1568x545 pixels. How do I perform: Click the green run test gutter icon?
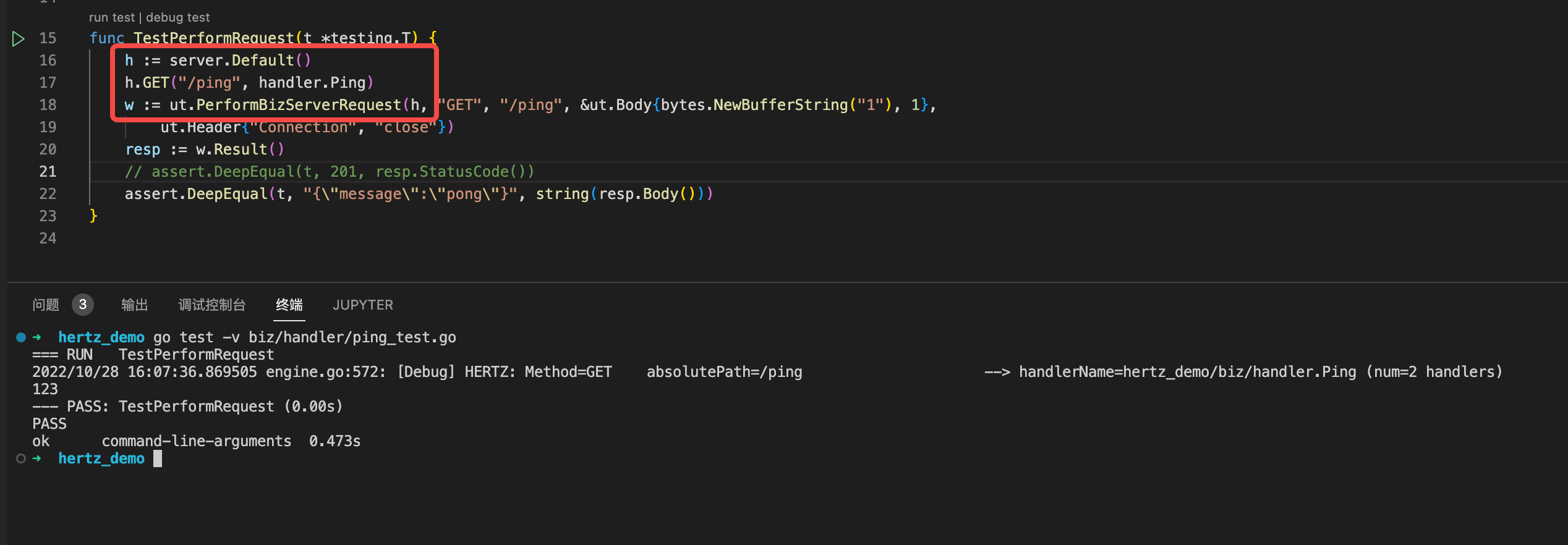pyautogui.click(x=18, y=39)
